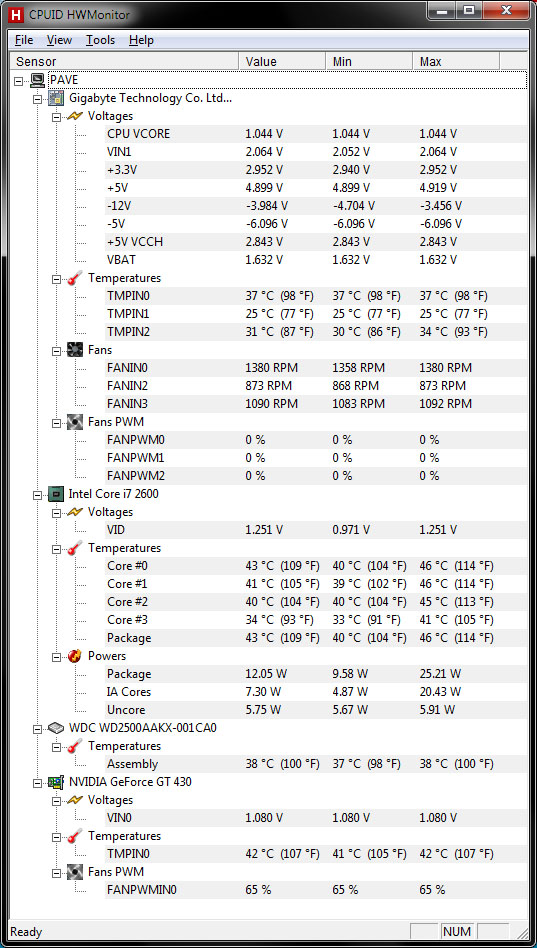Image resolution: width=537 pixels, height=948 pixels.
Task: Click the Max column header
Action: point(456,61)
